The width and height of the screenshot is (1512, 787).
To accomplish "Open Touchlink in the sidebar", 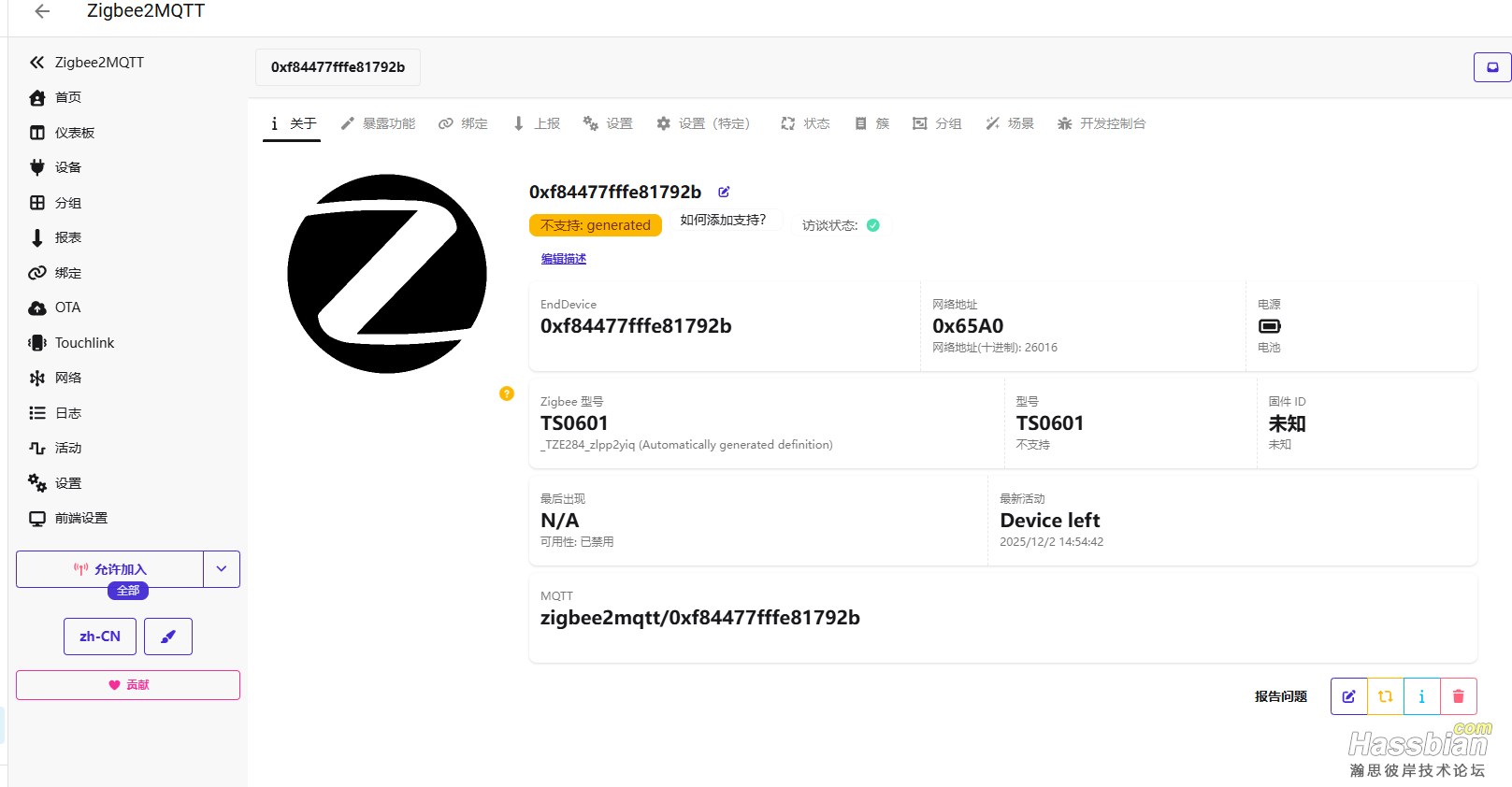I will click(84, 343).
